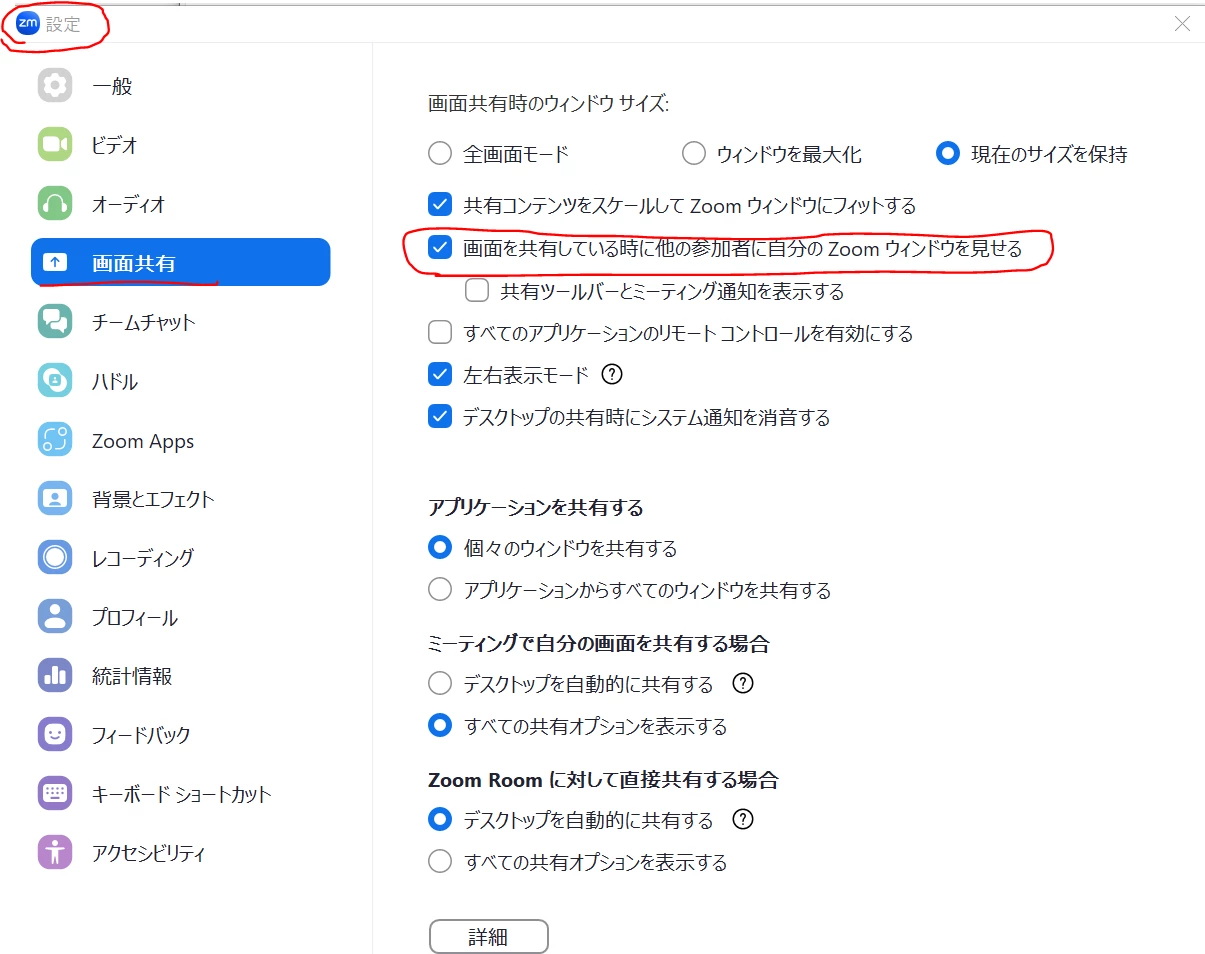
Task: Click the Zoom Room に対して直接共有する場合 heading
Action: click(x=603, y=779)
